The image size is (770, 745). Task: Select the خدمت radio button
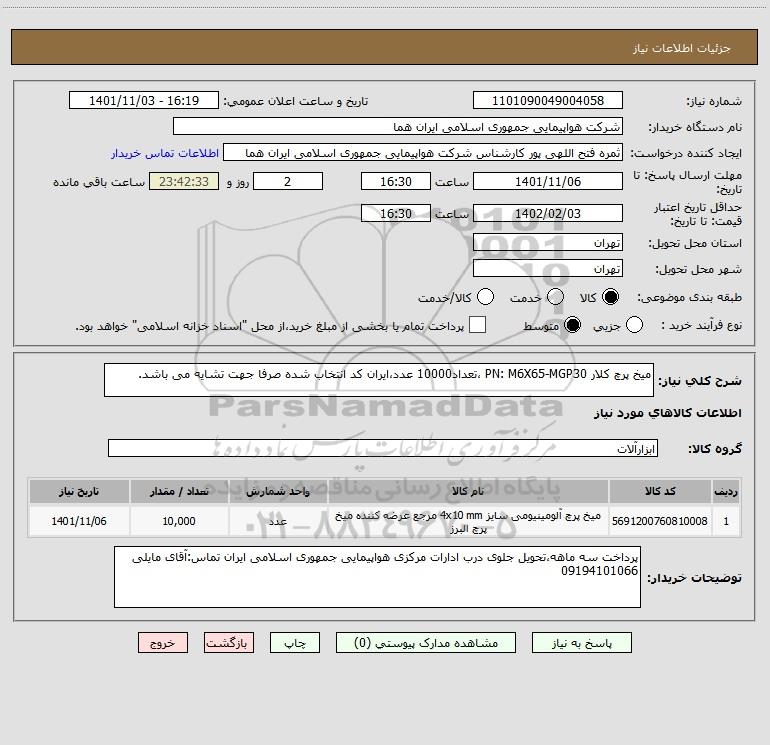[555, 297]
